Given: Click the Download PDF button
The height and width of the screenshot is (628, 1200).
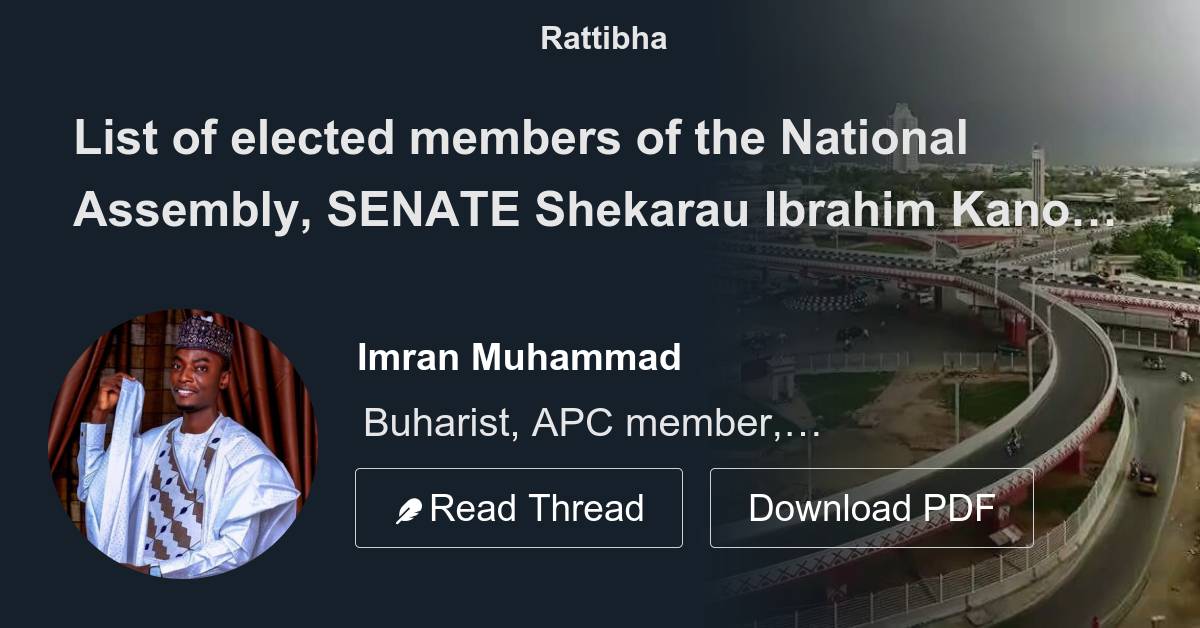Looking at the screenshot, I should pos(872,508).
